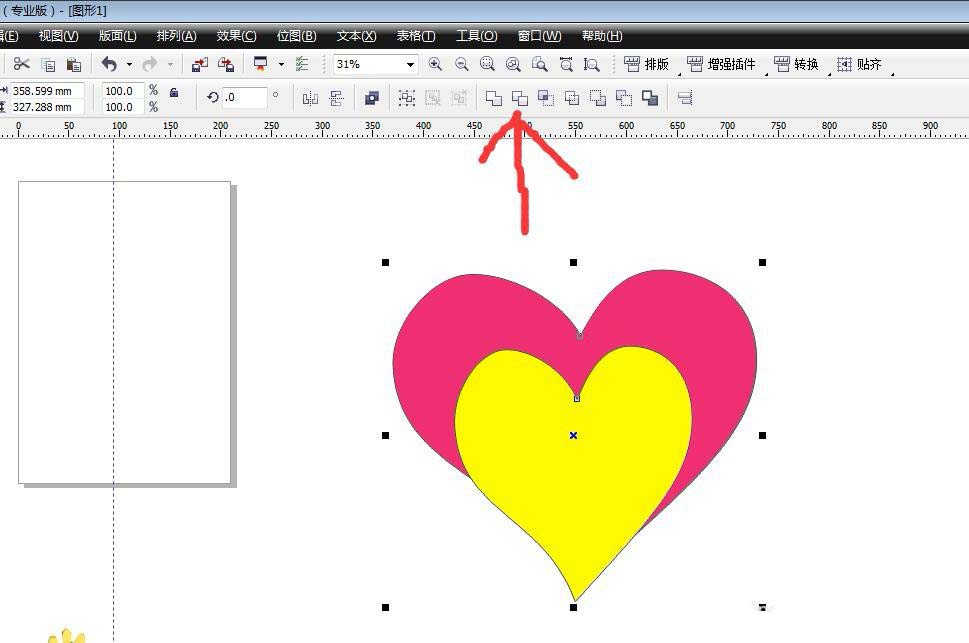Click the rotation angle input field

click(245, 97)
